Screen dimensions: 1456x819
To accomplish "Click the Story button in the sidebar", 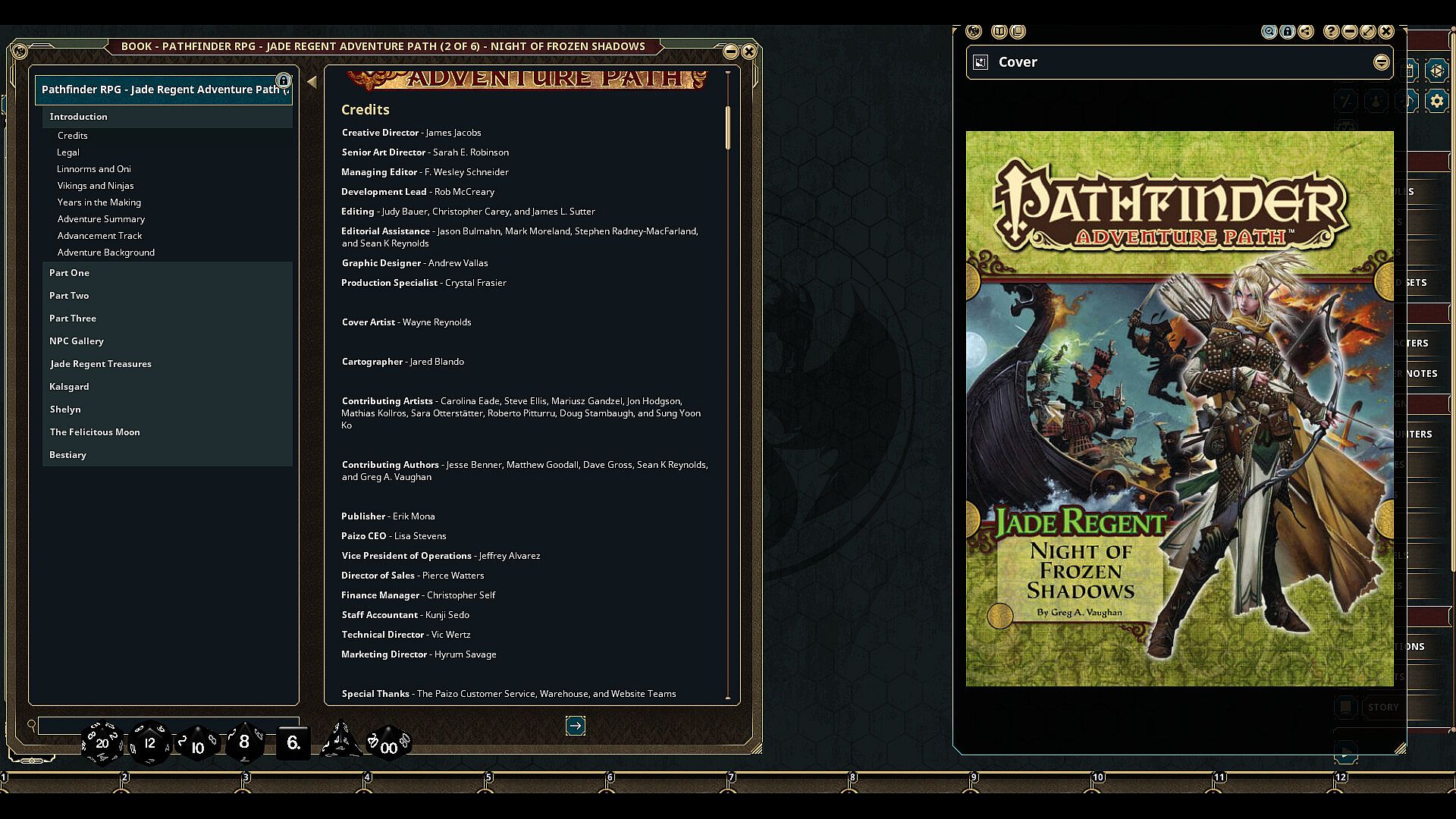I will point(1382,708).
